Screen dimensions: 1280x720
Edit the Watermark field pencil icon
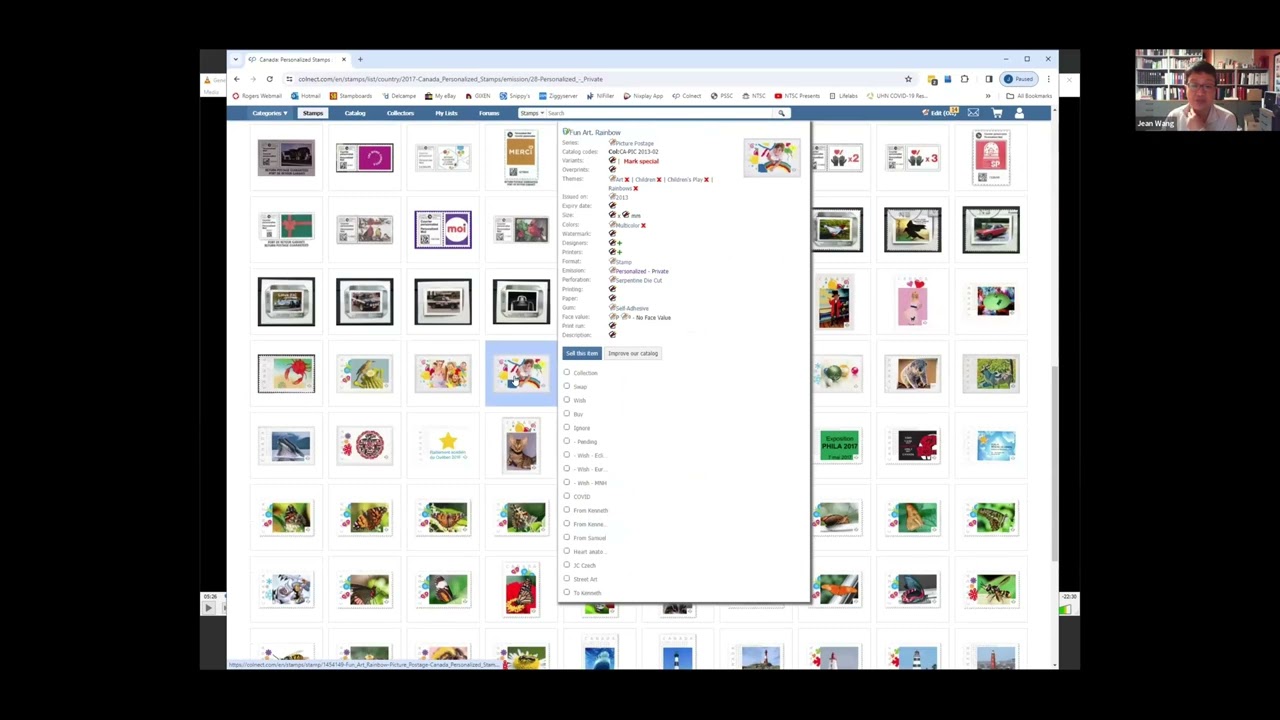click(x=612, y=234)
